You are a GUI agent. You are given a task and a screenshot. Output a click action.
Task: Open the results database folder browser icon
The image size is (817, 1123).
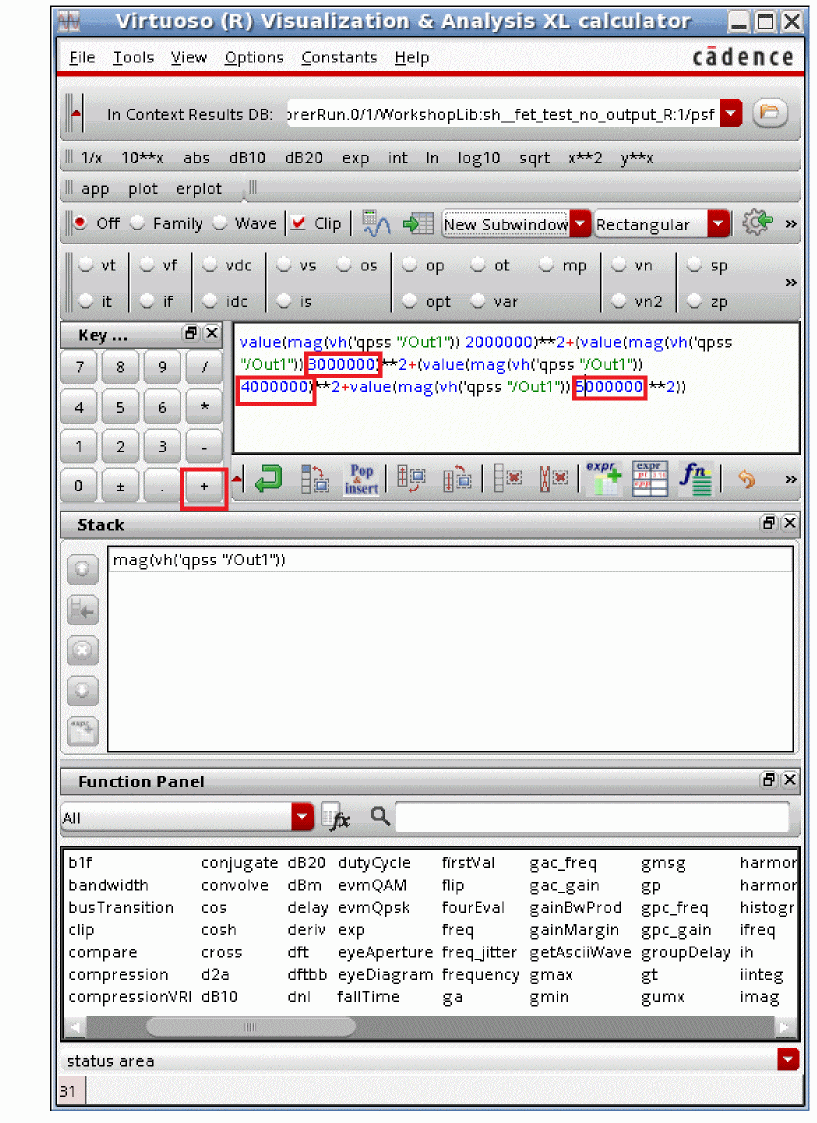pyautogui.click(x=770, y=112)
